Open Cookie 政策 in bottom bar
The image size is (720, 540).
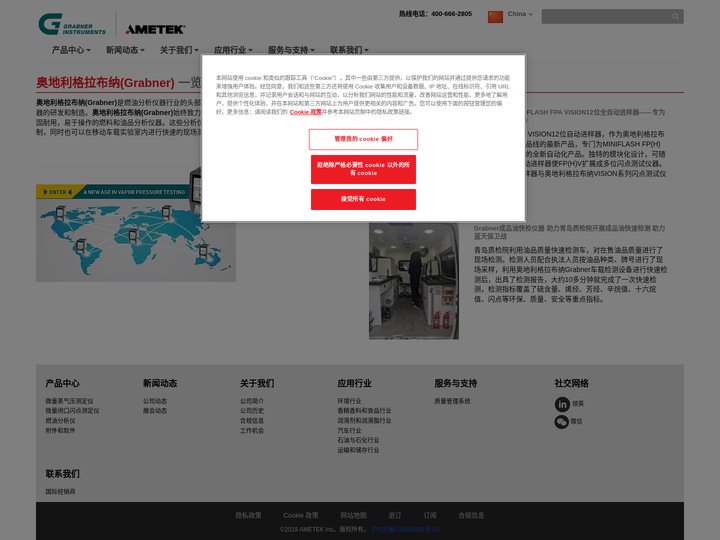[x=301, y=516]
